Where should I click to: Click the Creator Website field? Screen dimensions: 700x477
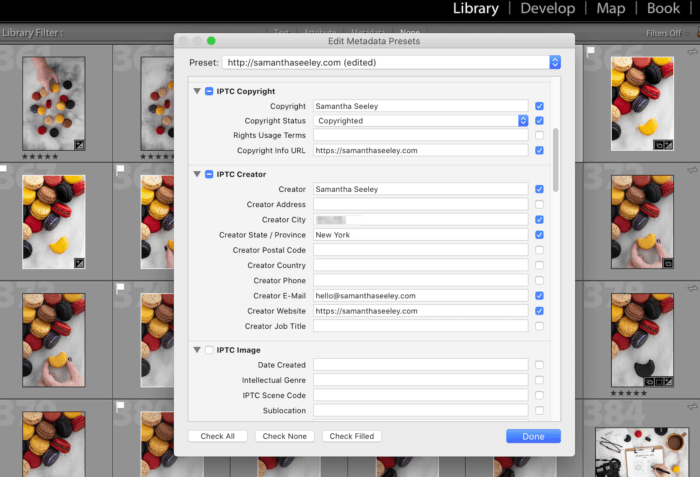pyautogui.click(x=421, y=311)
